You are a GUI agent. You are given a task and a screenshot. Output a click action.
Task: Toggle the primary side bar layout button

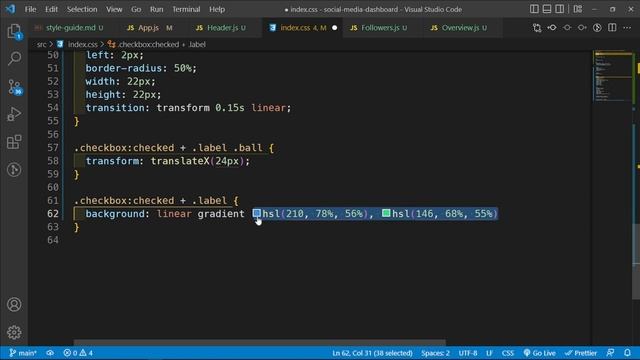coord(534,9)
